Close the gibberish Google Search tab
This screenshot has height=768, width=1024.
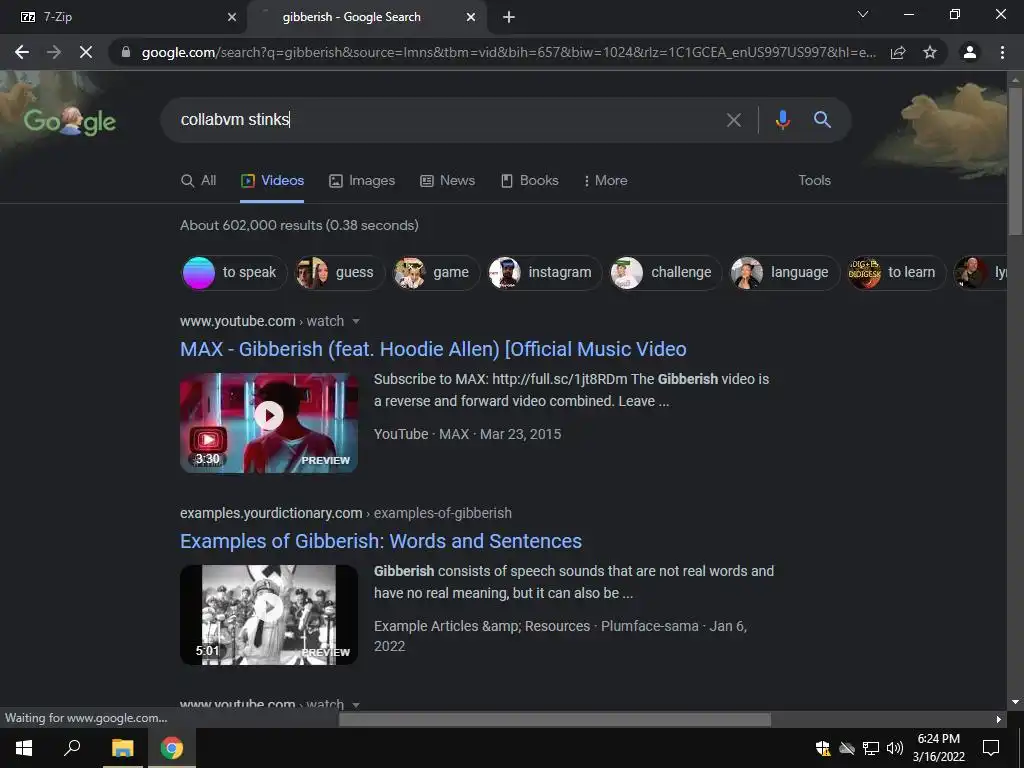tap(471, 17)
